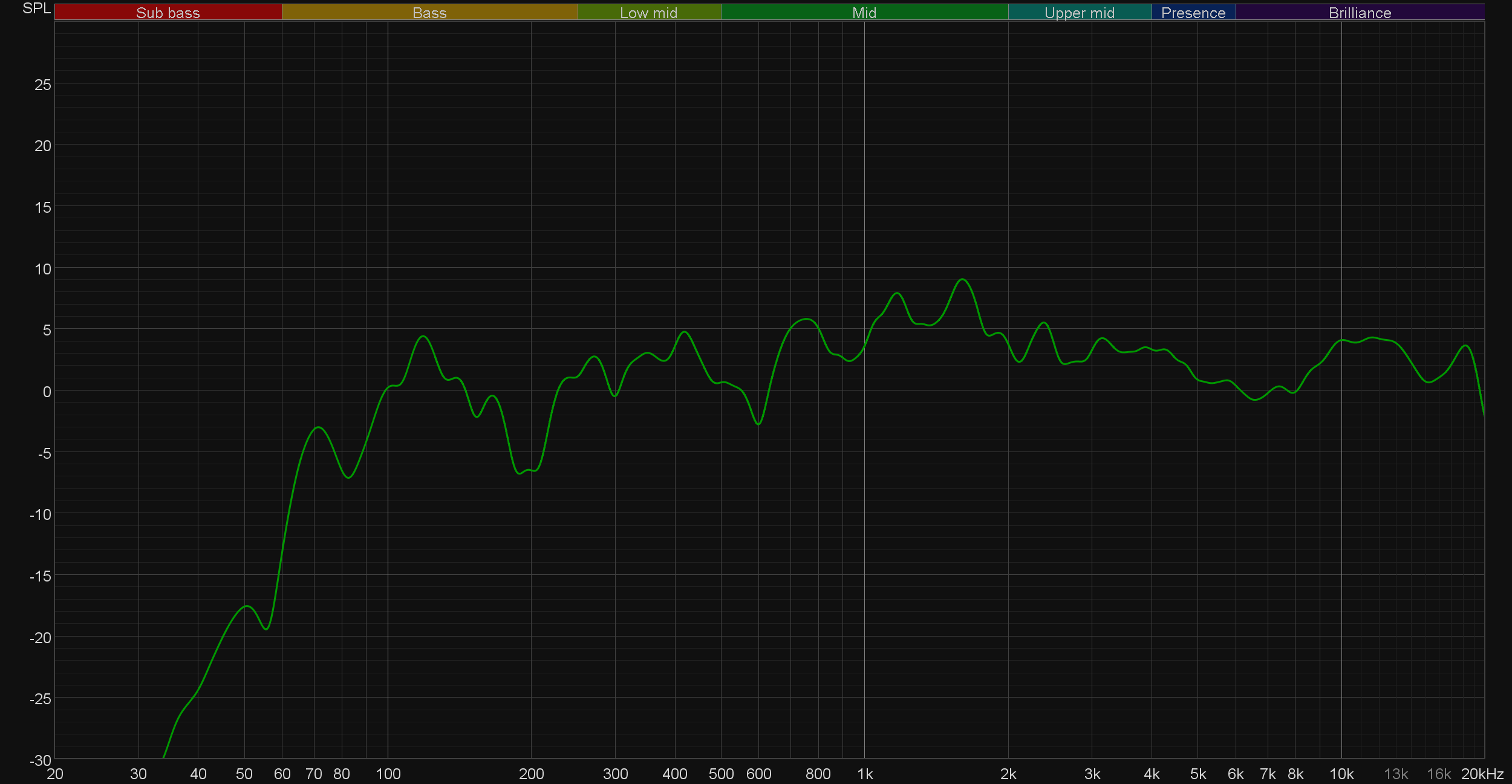The image size is (1512, 784).
Task: Click the curve's highest peak near 1.6k
Action: [962, 279]
